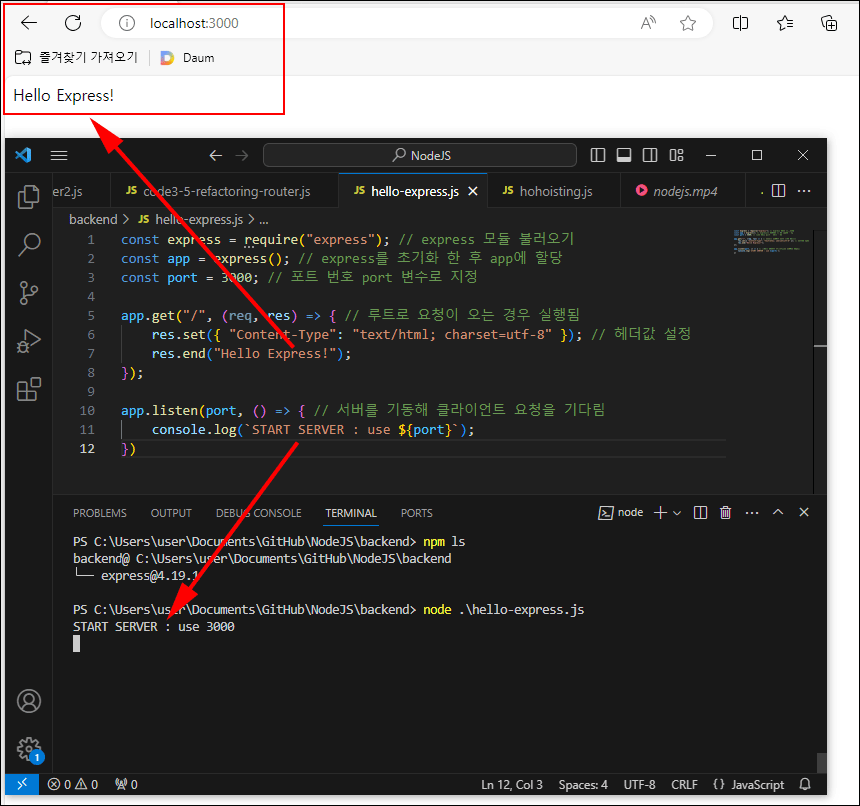
Task: Switch to hohoisting.js tab
Action: [x=554, y=191]
